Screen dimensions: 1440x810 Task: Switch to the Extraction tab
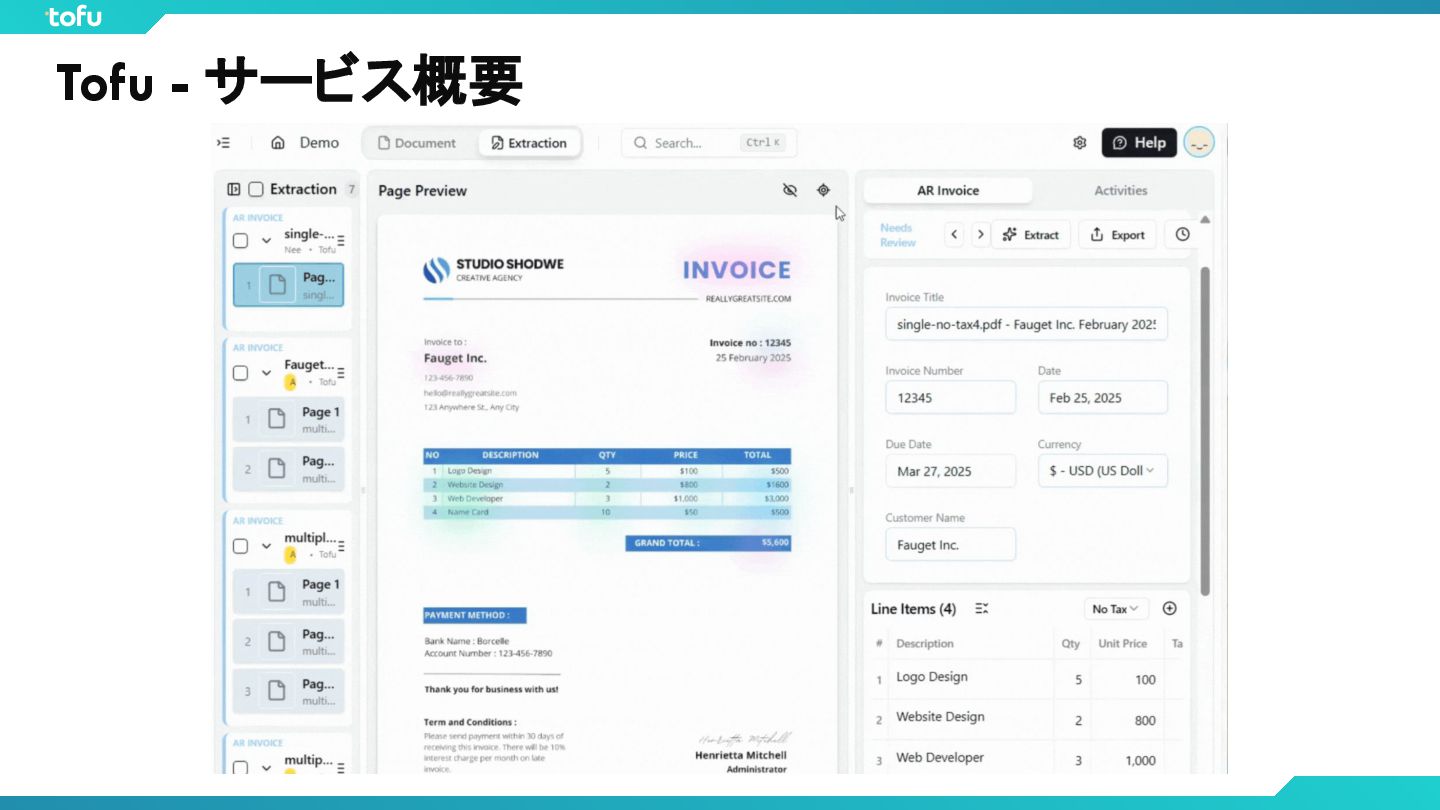[529, 143]
